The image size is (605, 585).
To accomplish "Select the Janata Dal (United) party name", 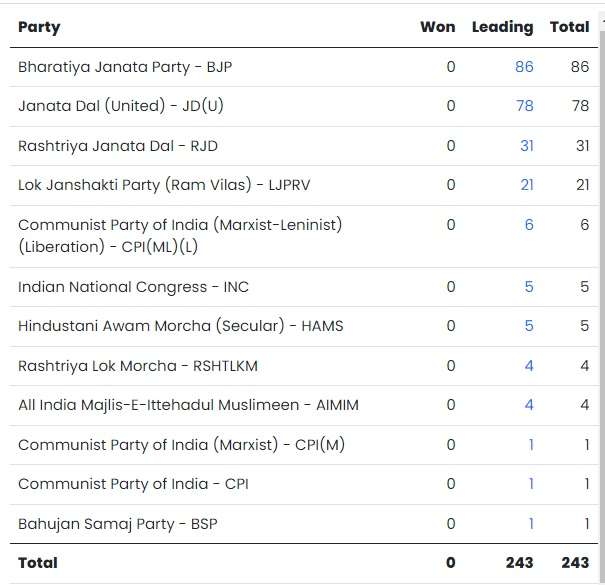I will coord(120,106).
